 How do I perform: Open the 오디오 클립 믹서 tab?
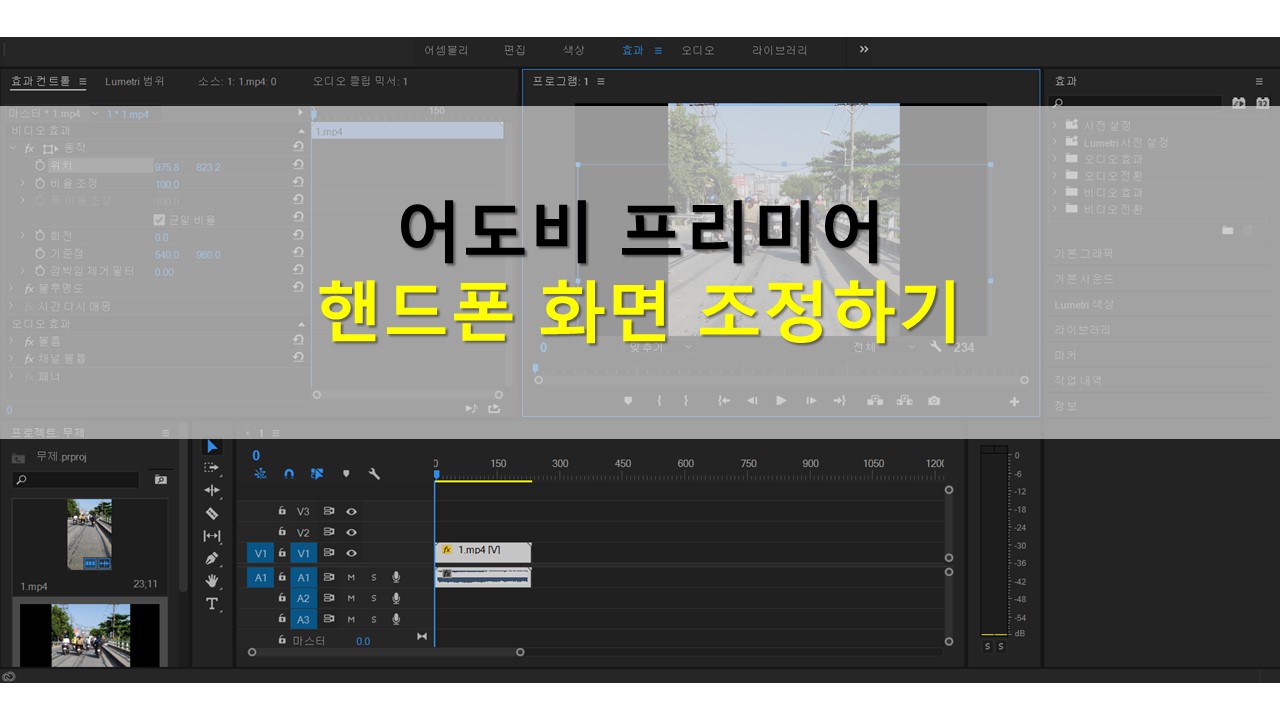click(x=360, y=81)
